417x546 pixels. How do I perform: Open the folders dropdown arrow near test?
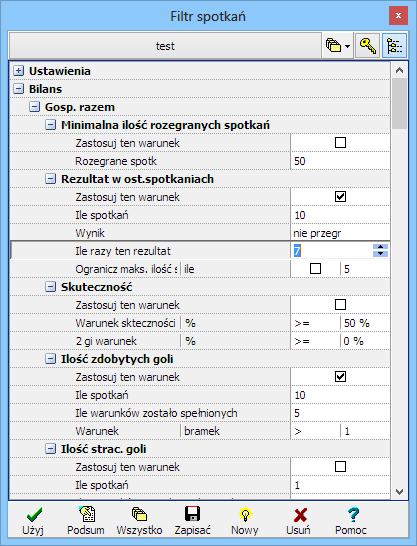click(347, 46)
